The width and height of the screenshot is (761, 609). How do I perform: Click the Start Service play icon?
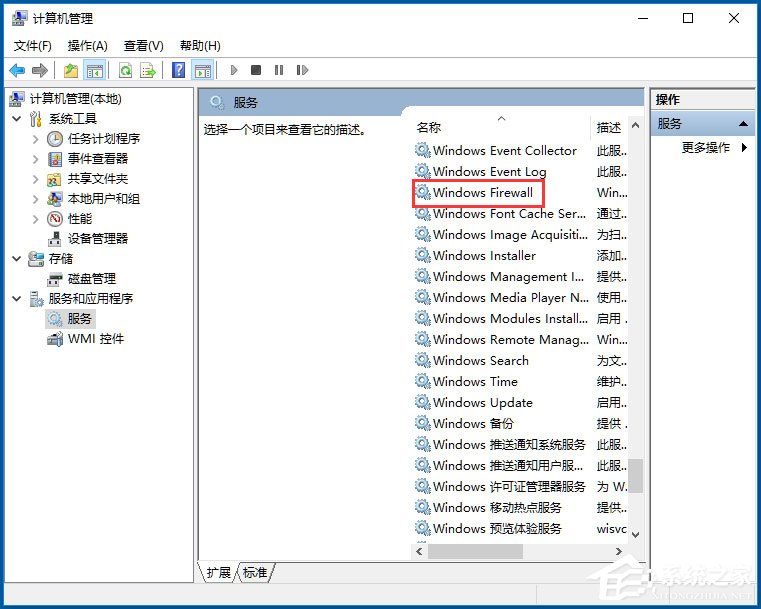coord(234,70)
